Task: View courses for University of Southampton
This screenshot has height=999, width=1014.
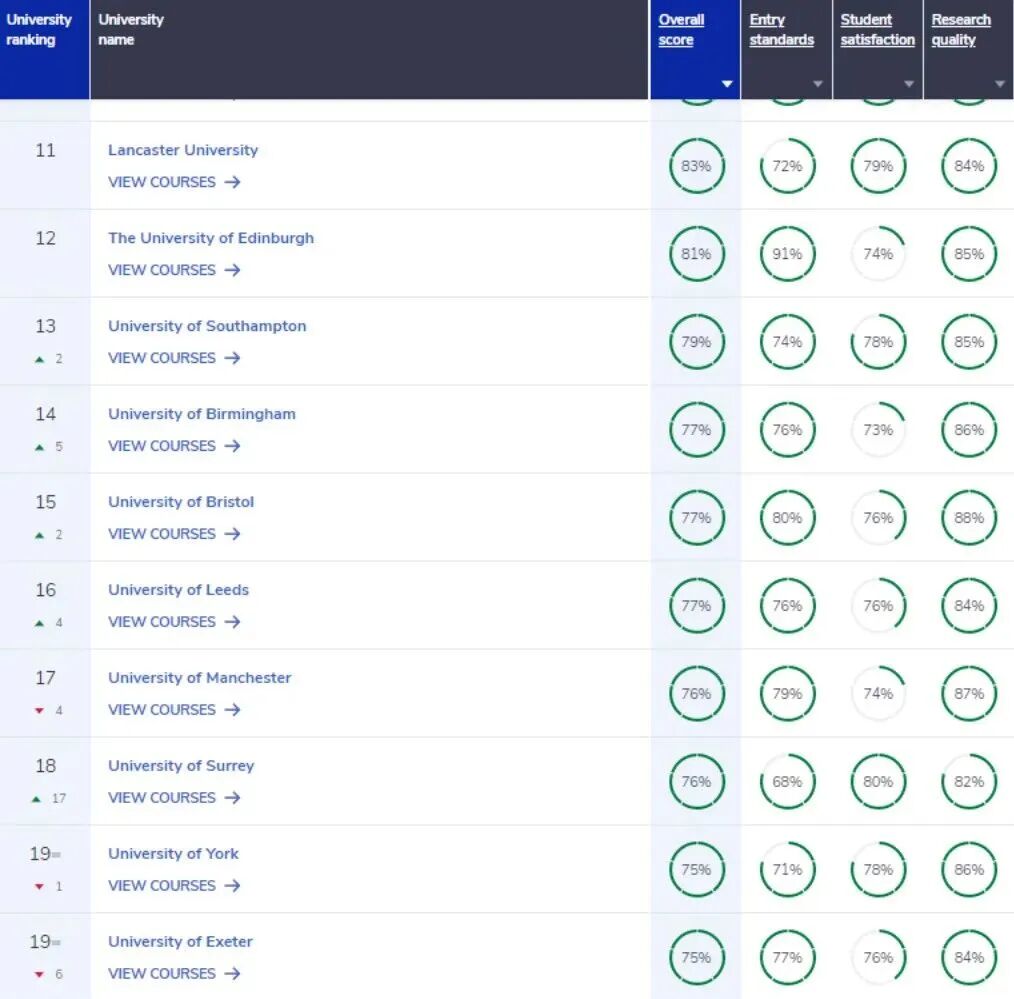Action: point(174,358)
